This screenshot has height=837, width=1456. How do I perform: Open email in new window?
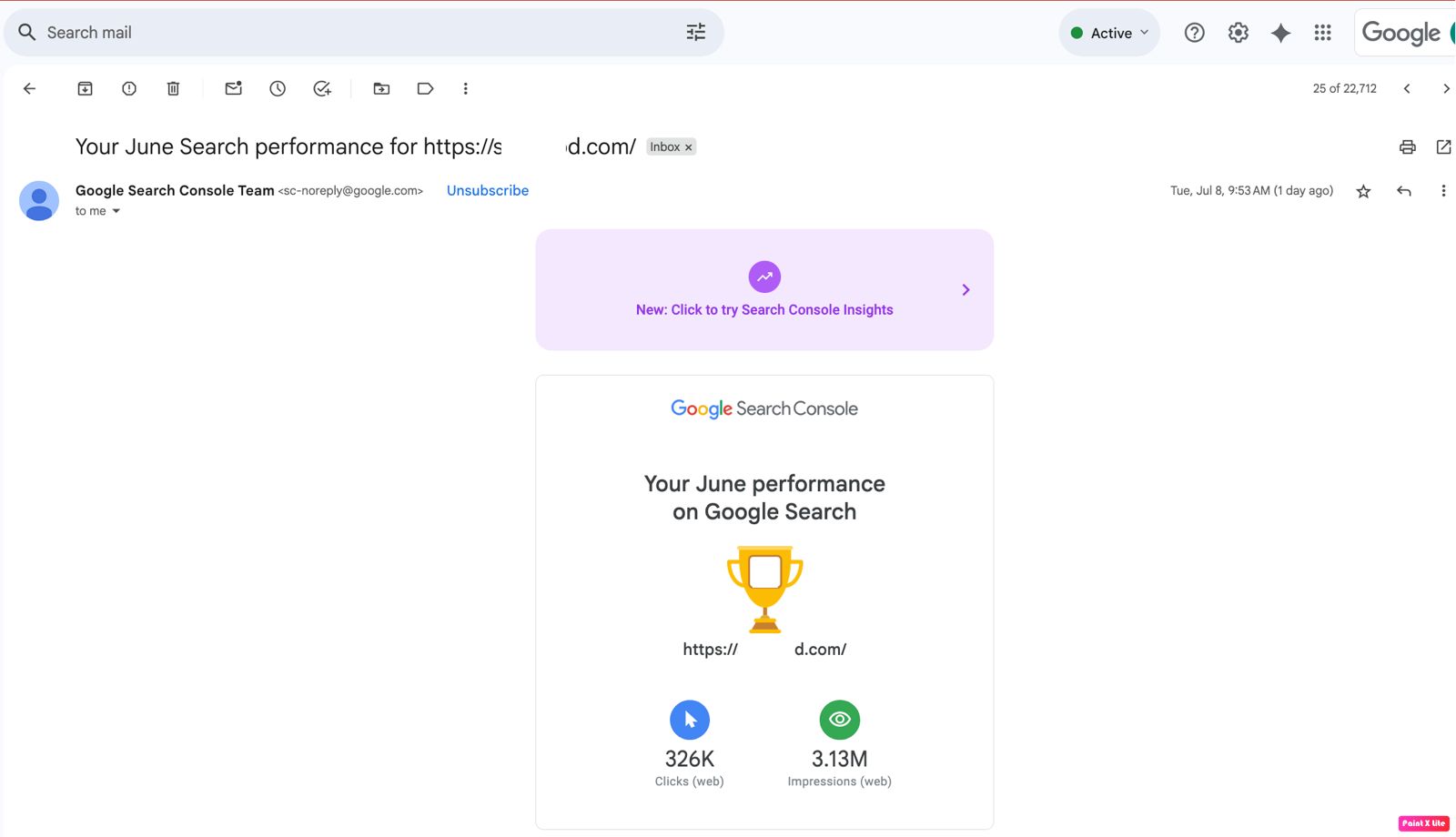pyautogui.click(x=1443, y=146)
